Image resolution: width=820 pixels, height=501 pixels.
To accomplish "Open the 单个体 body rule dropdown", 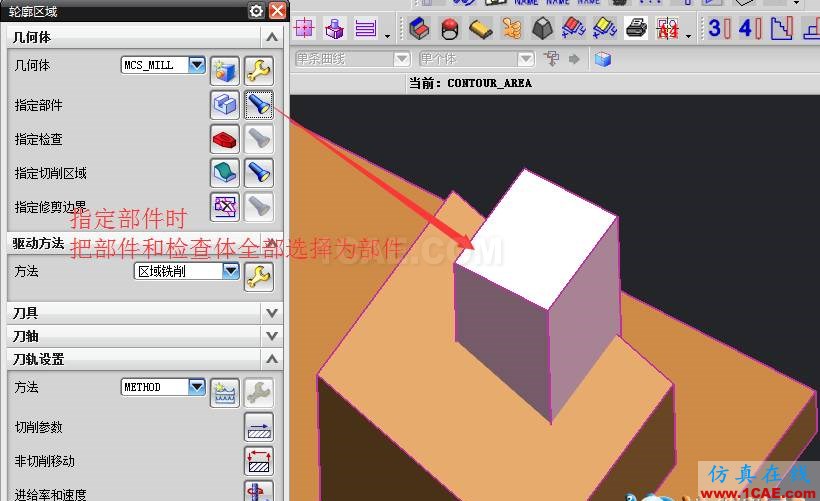I will coord(526,59).
